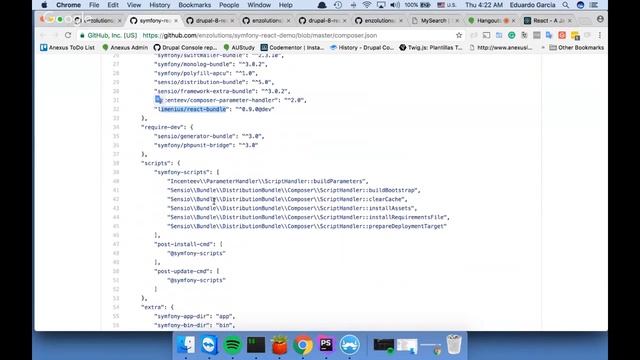This screenshot has width=640, height=360.
Task: Click the Thu 4:22 AM clock
Action: click(x=484, y=5)
